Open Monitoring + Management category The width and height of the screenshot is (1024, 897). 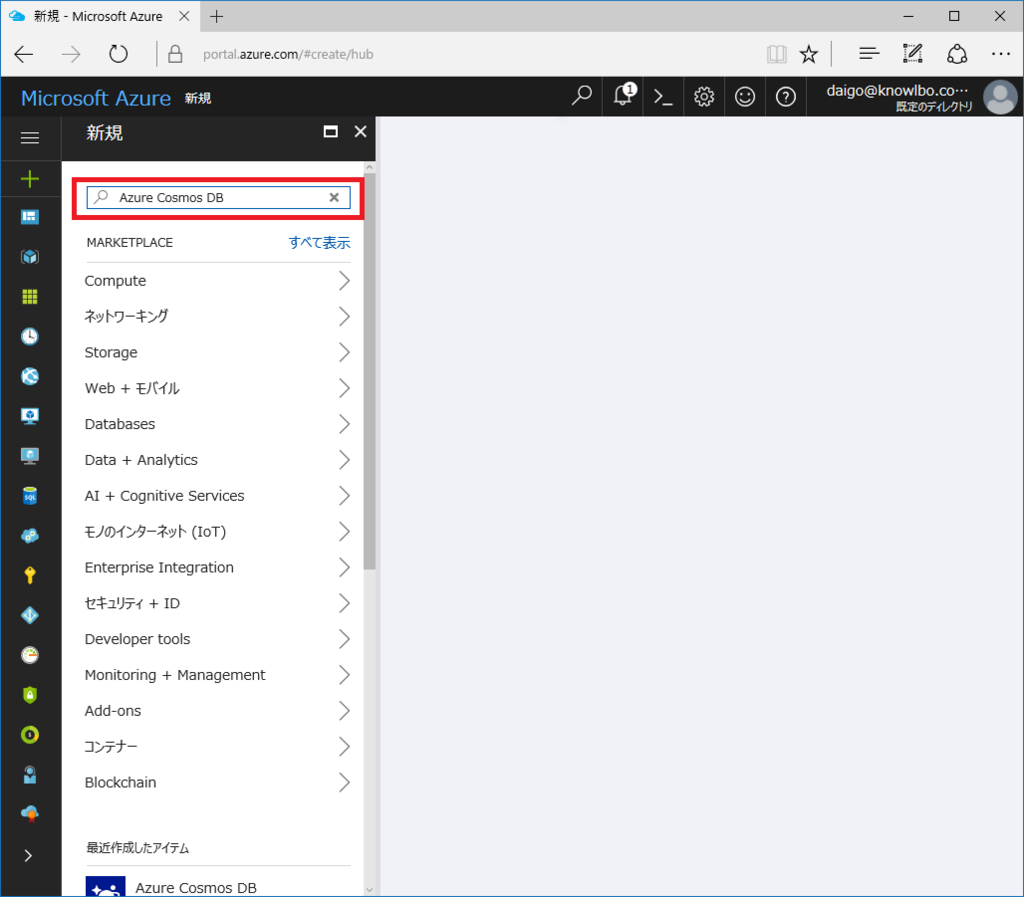tap(217, 675)
